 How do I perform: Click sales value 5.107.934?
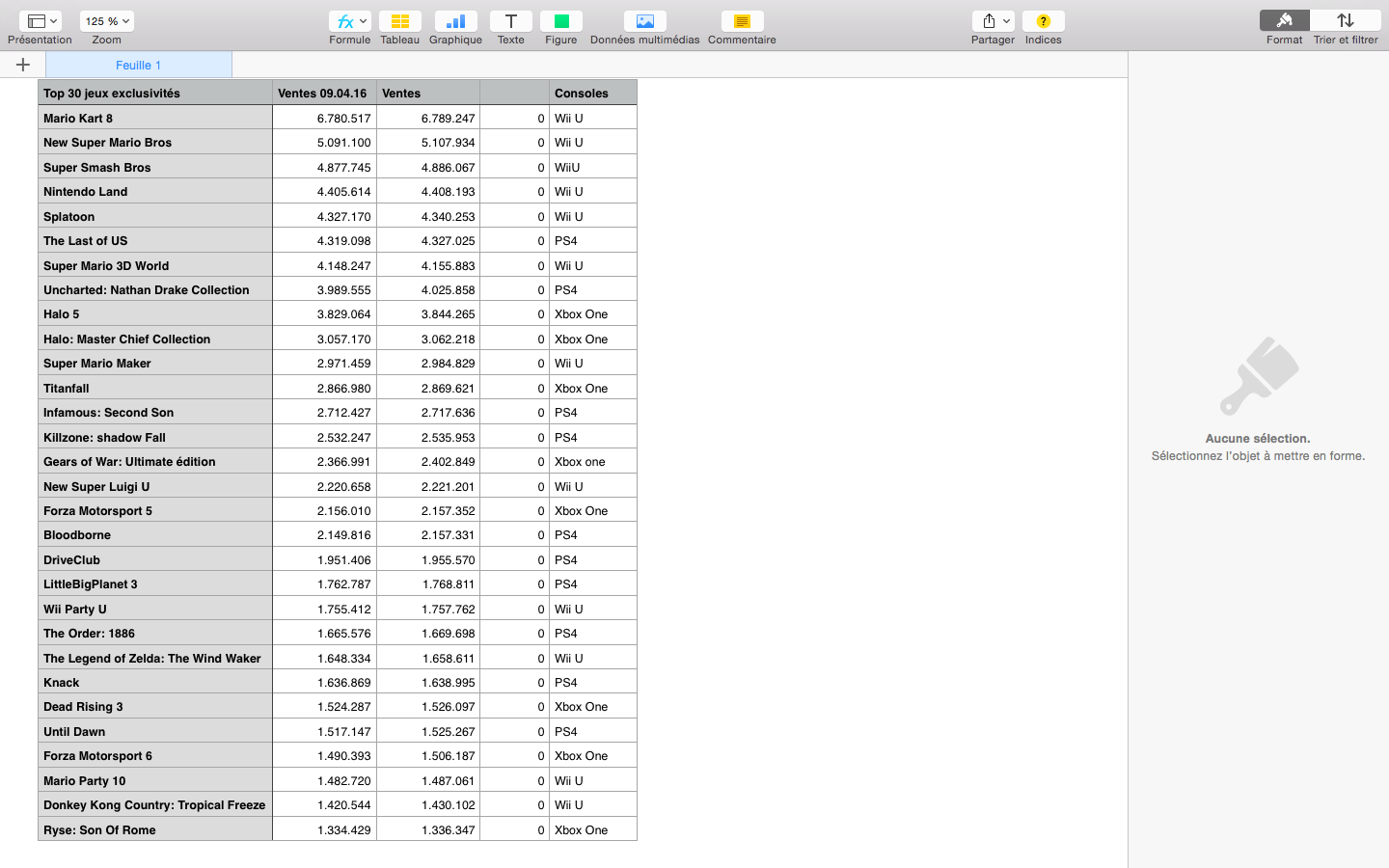pos(428,142)
